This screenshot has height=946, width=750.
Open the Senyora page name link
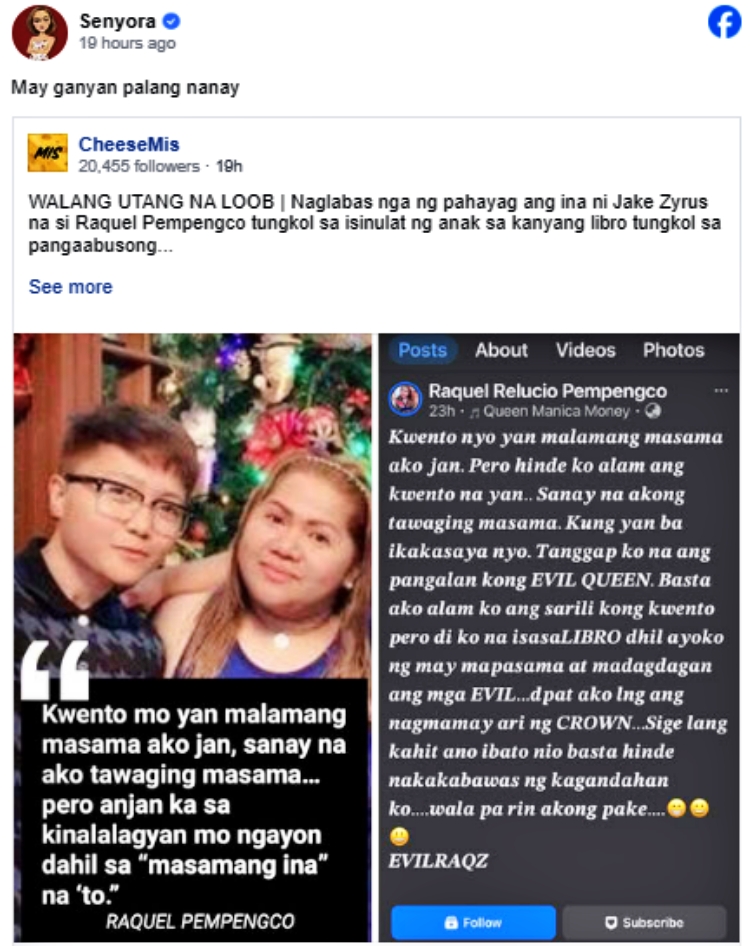coord(118,21)
